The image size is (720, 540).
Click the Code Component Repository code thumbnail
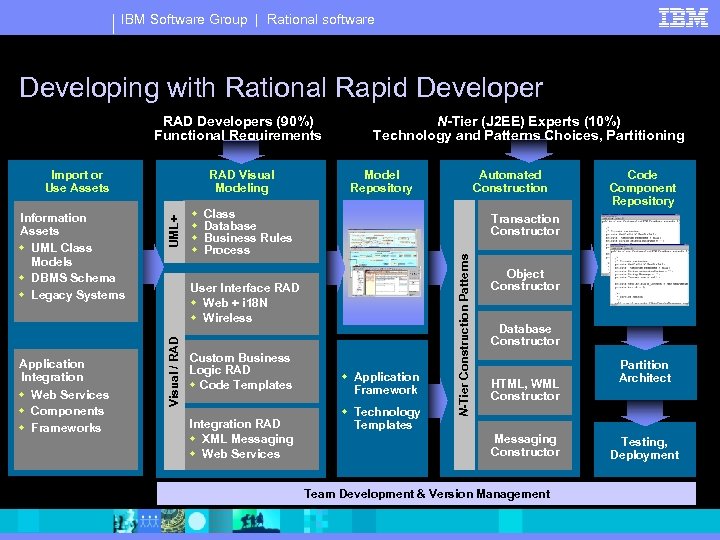point(645,260)
